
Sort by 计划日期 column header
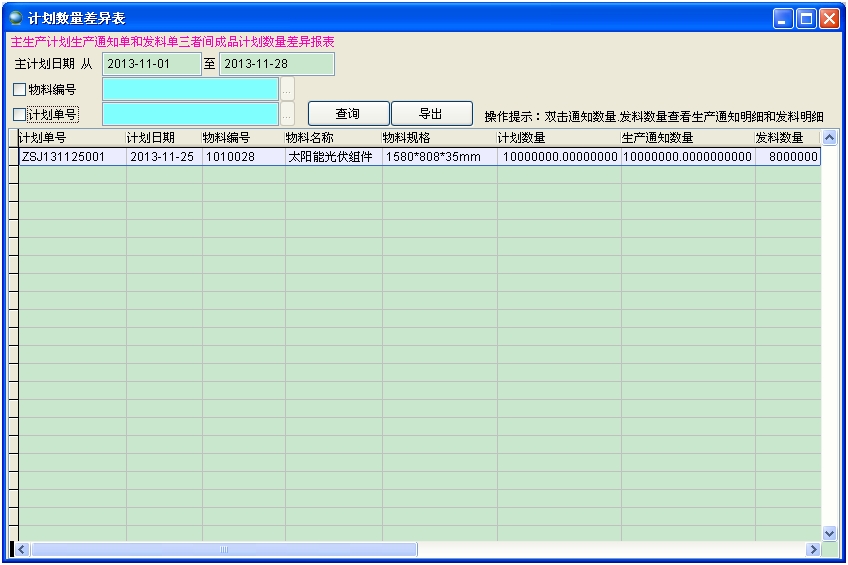pos(163,138)
